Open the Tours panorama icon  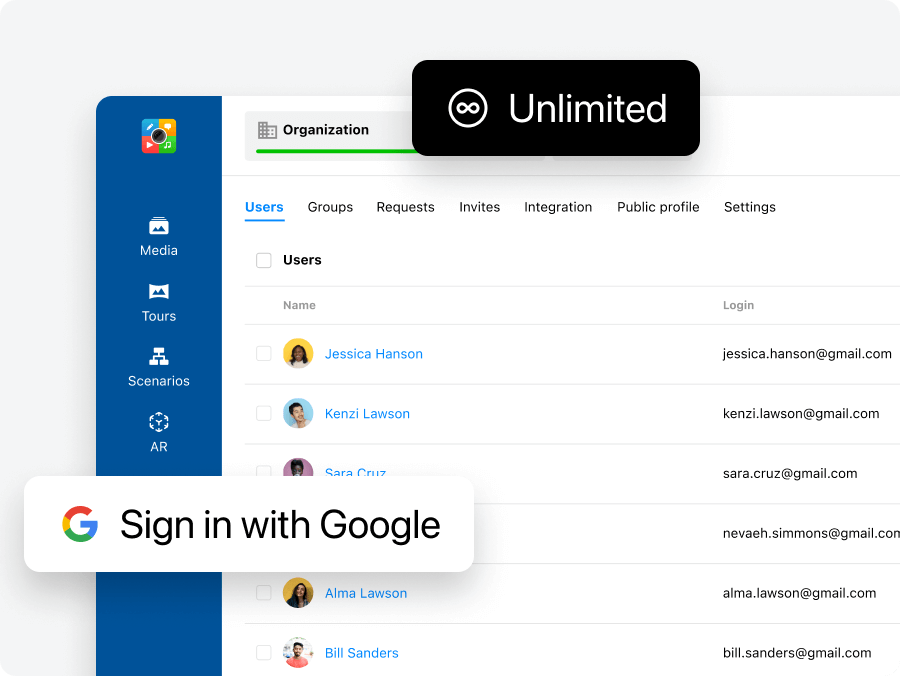[x=158, y=292]
